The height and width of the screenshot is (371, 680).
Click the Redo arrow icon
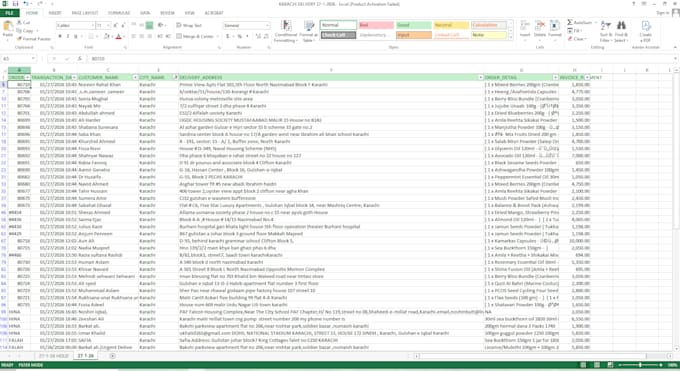[x=40, y=4]
